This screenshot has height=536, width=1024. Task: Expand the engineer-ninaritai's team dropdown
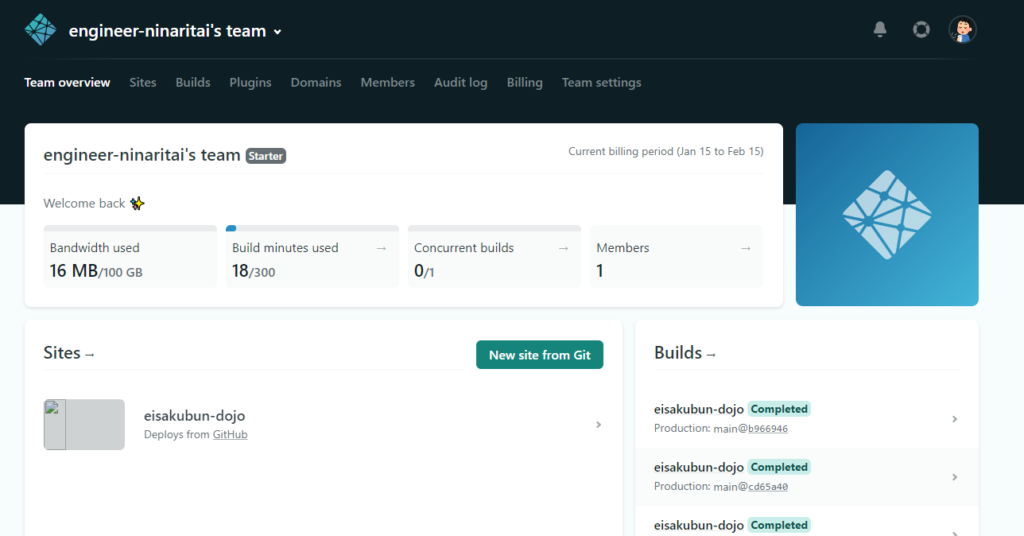(278, 32)
